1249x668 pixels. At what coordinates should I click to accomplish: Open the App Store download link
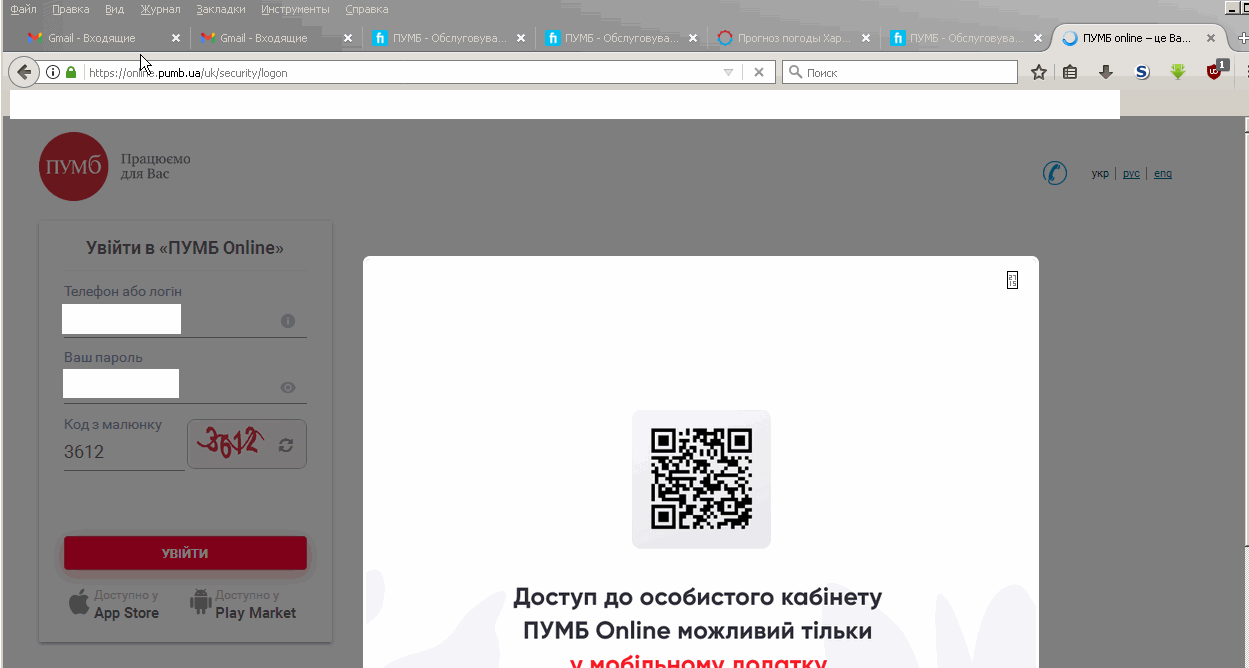click(114, 604)
